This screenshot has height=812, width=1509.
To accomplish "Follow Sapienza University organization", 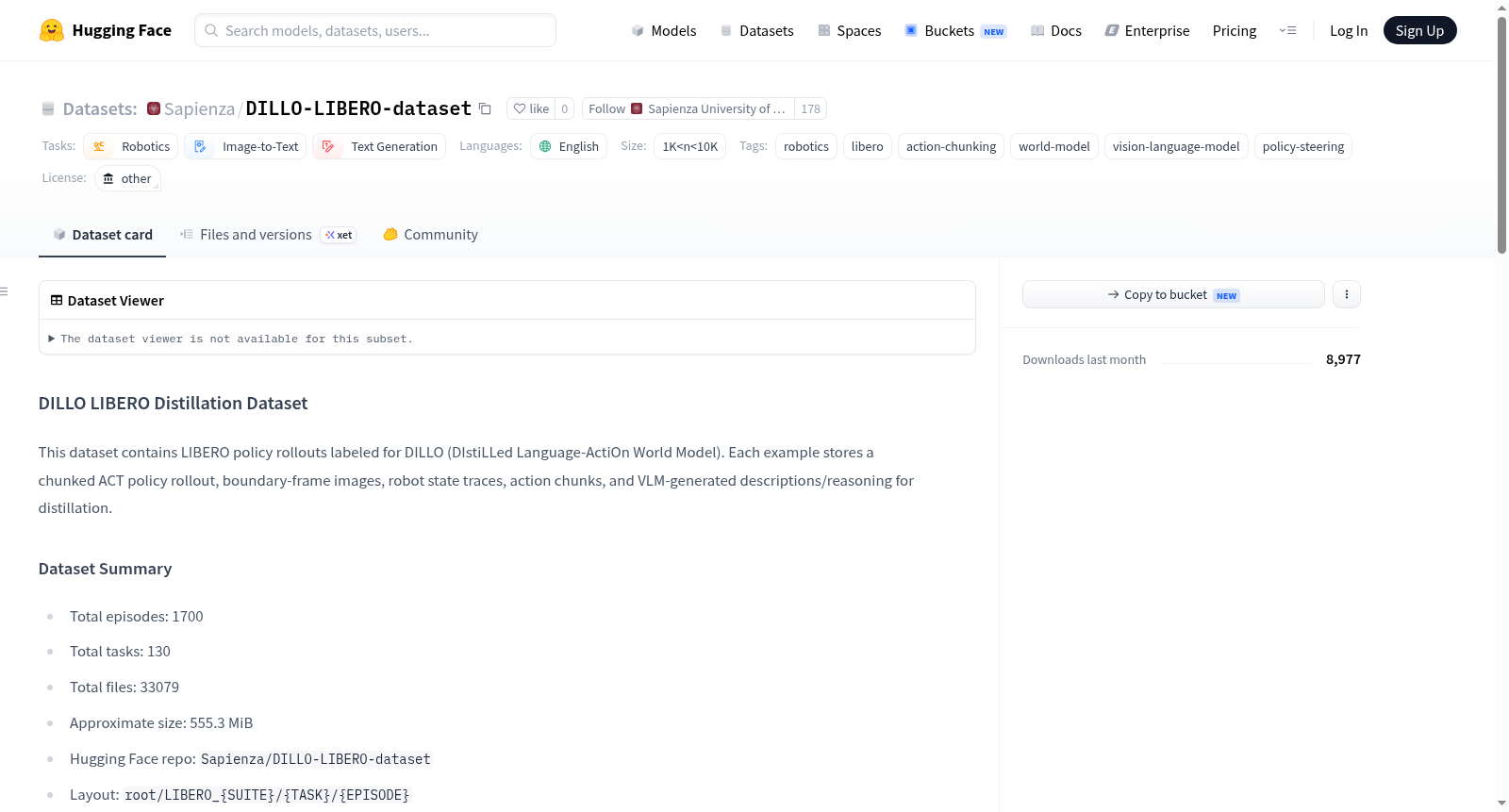I will pos(688,108).
